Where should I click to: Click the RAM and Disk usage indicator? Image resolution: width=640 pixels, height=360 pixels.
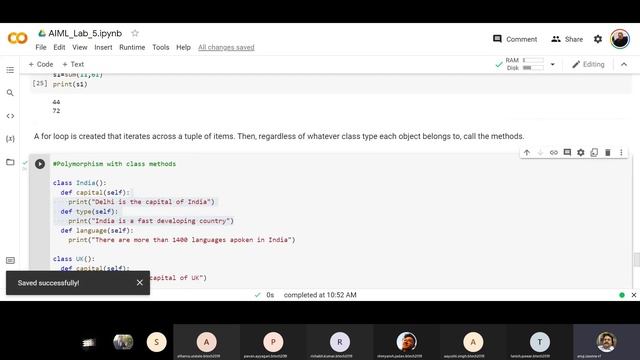click(524, 64)
